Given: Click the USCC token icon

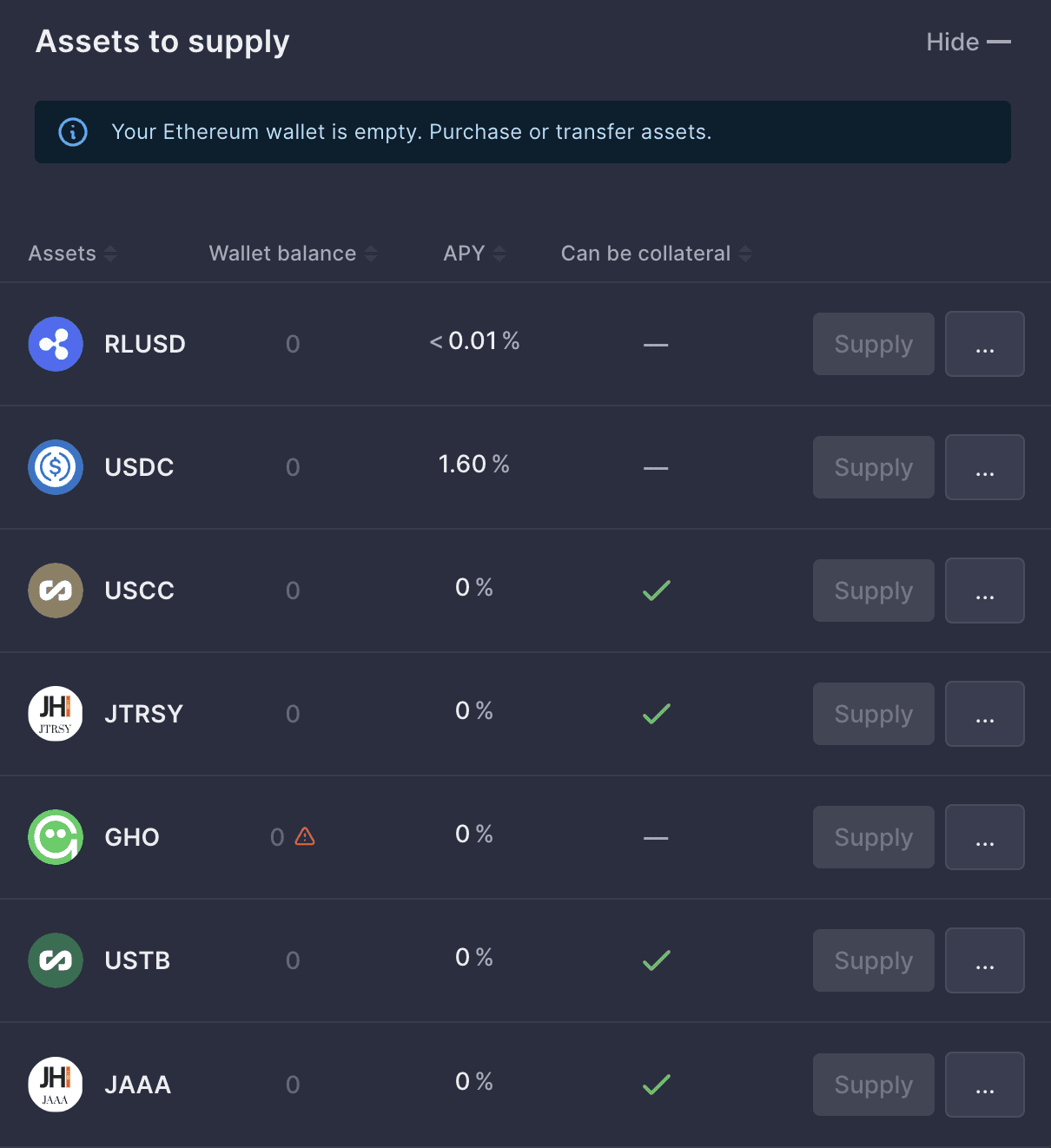Looking at the screenshot, I should coord(56,590).
